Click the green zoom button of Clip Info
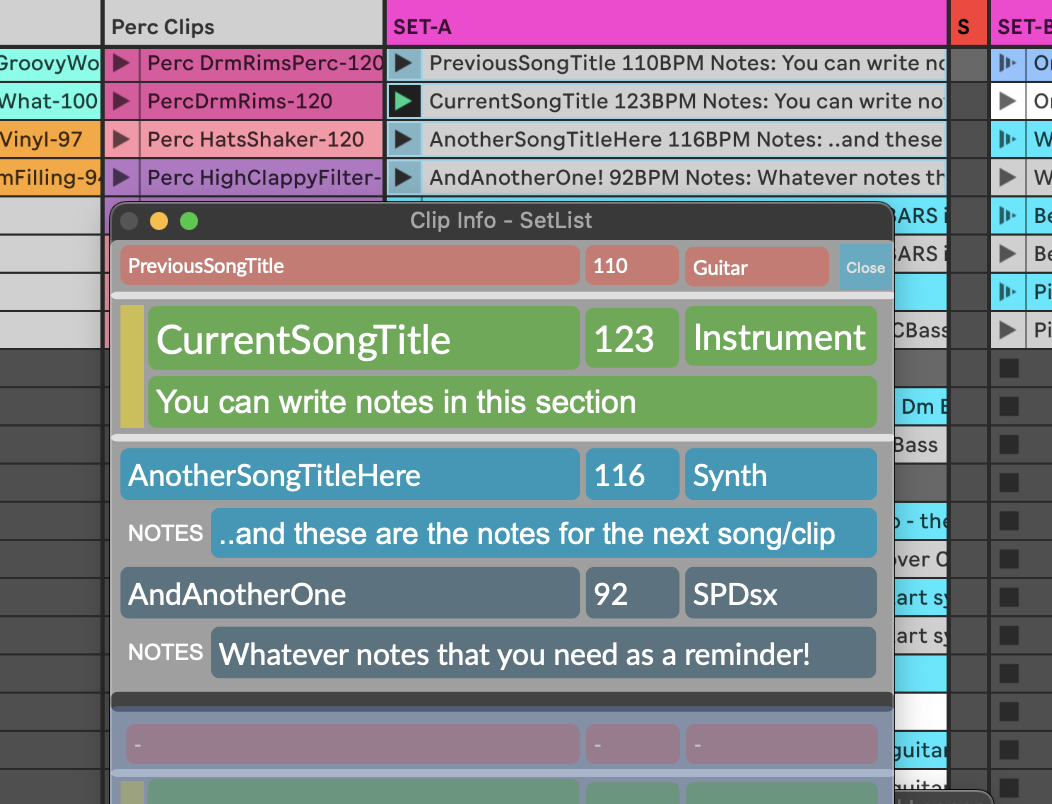This screenshot has height=804, width=1052. [x=189, y=221]
